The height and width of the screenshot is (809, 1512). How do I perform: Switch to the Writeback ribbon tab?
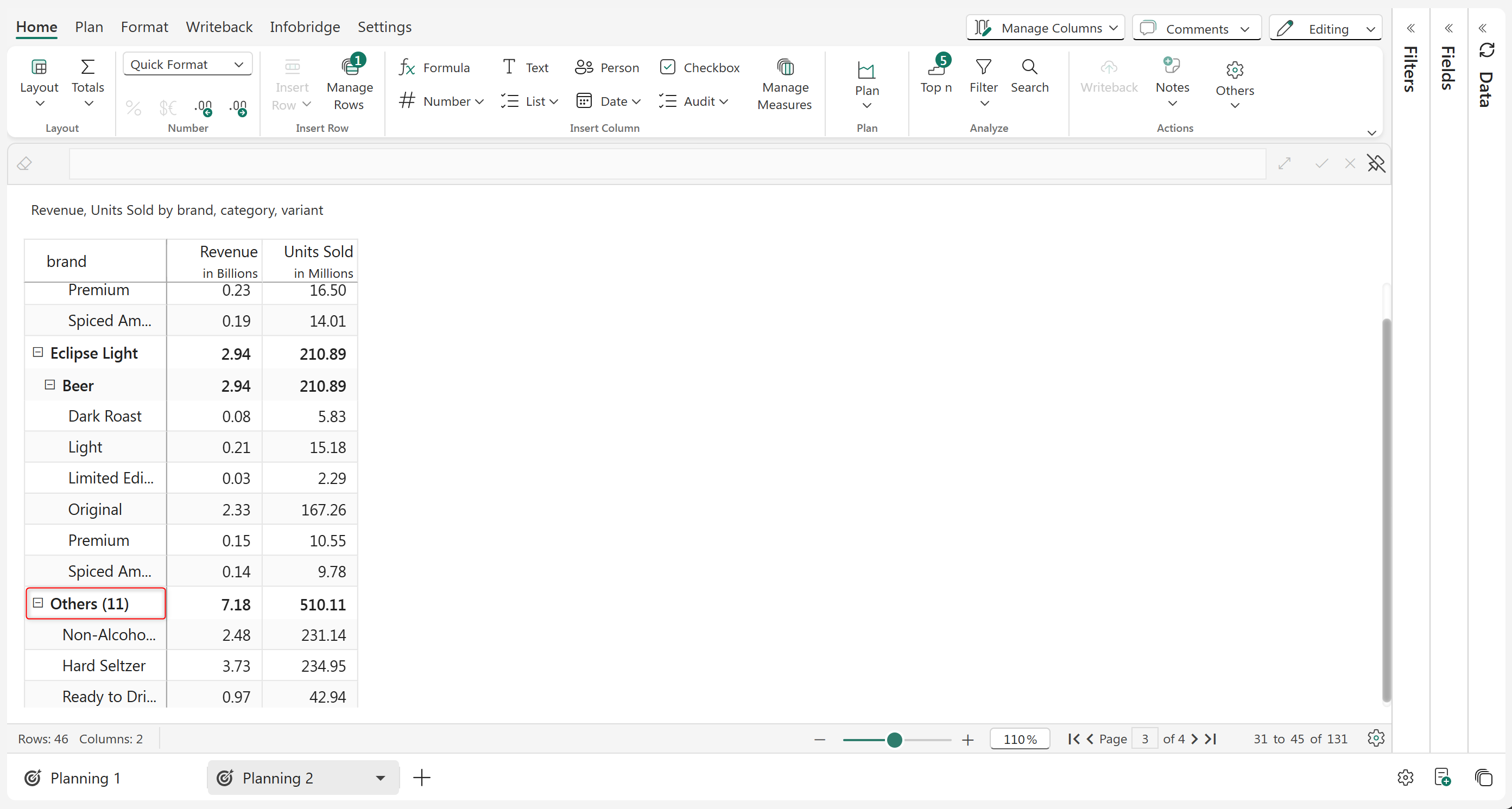pyautogui.click(x=219, y=27)
